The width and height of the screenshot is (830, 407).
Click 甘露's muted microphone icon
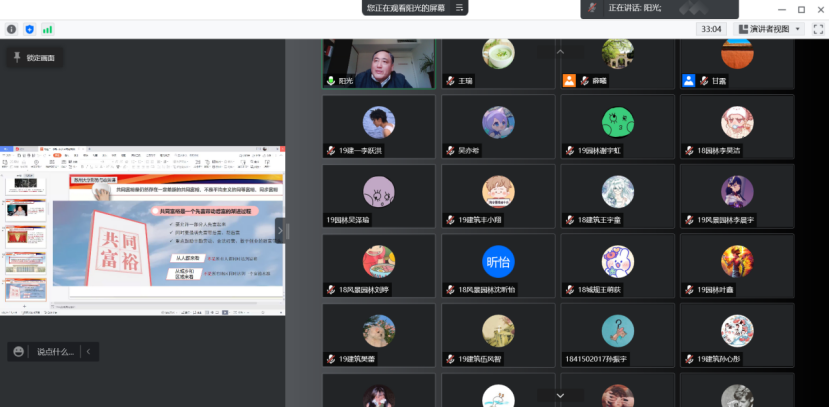pos(704,80)
